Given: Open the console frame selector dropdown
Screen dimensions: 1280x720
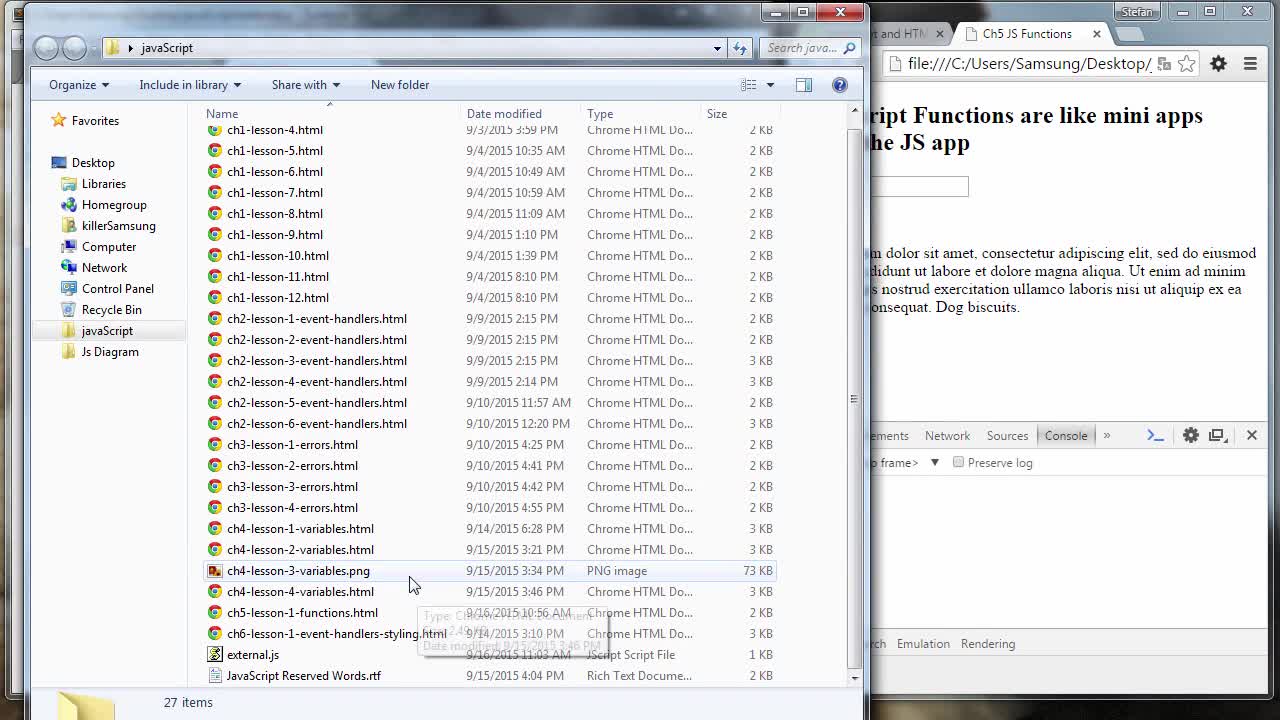Looking at the screenshot, I should (935, 463).
